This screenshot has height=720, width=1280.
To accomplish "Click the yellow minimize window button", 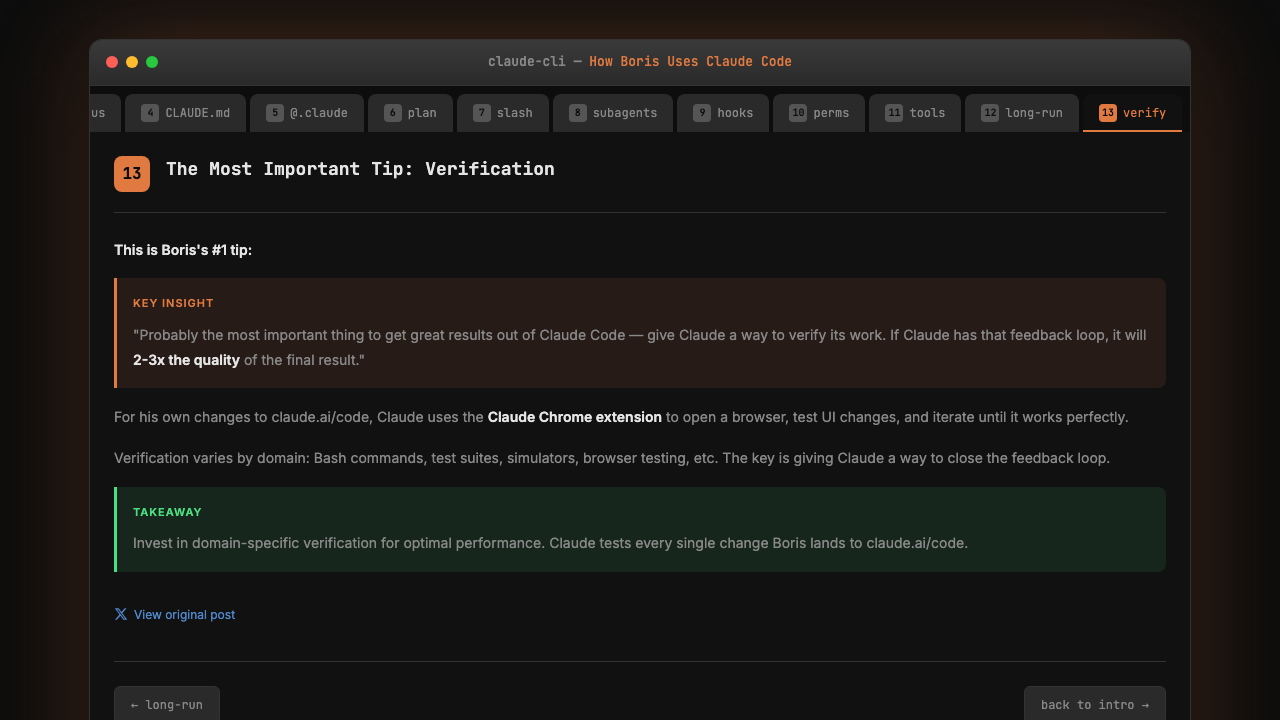I will [x=132, y=62].
